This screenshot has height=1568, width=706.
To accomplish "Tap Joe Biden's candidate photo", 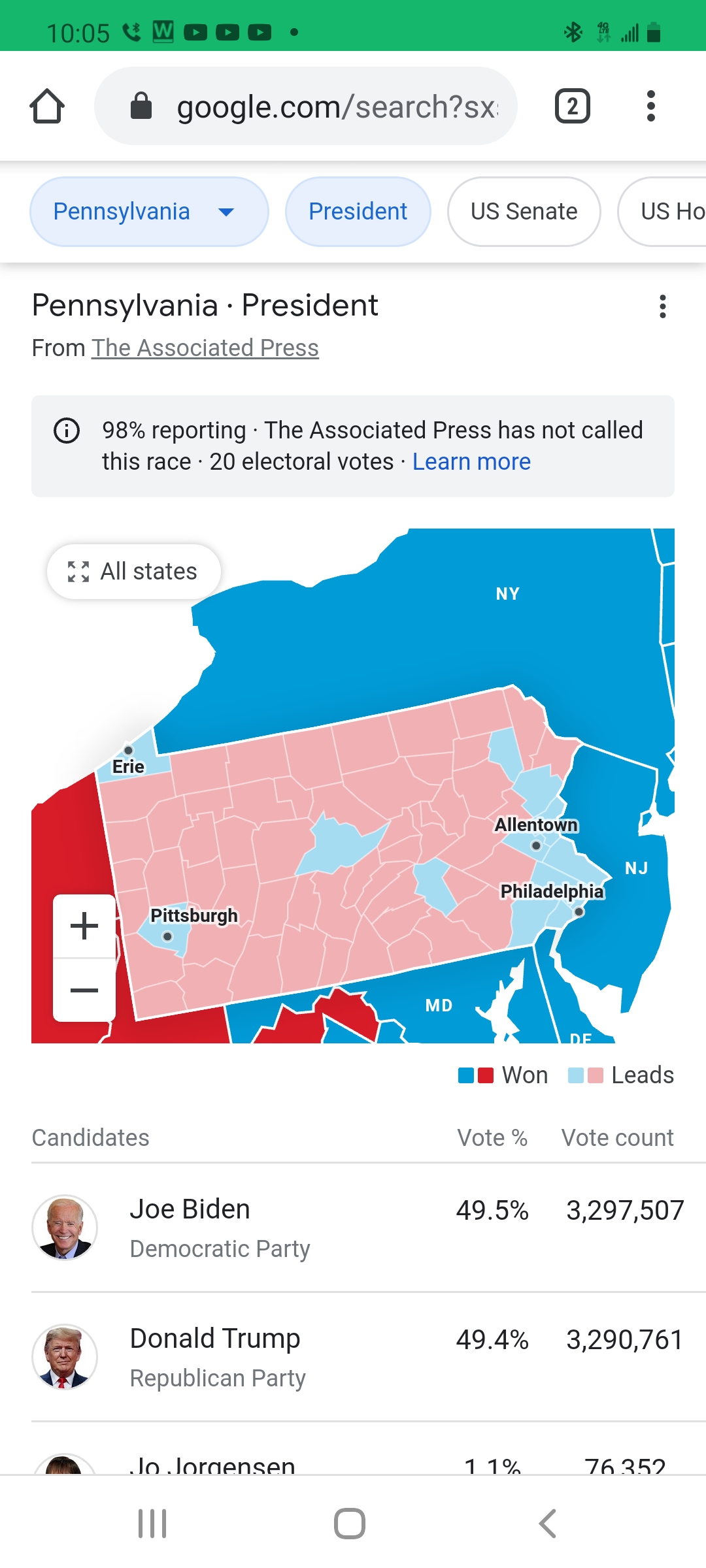I will (x=65, y=1227).
